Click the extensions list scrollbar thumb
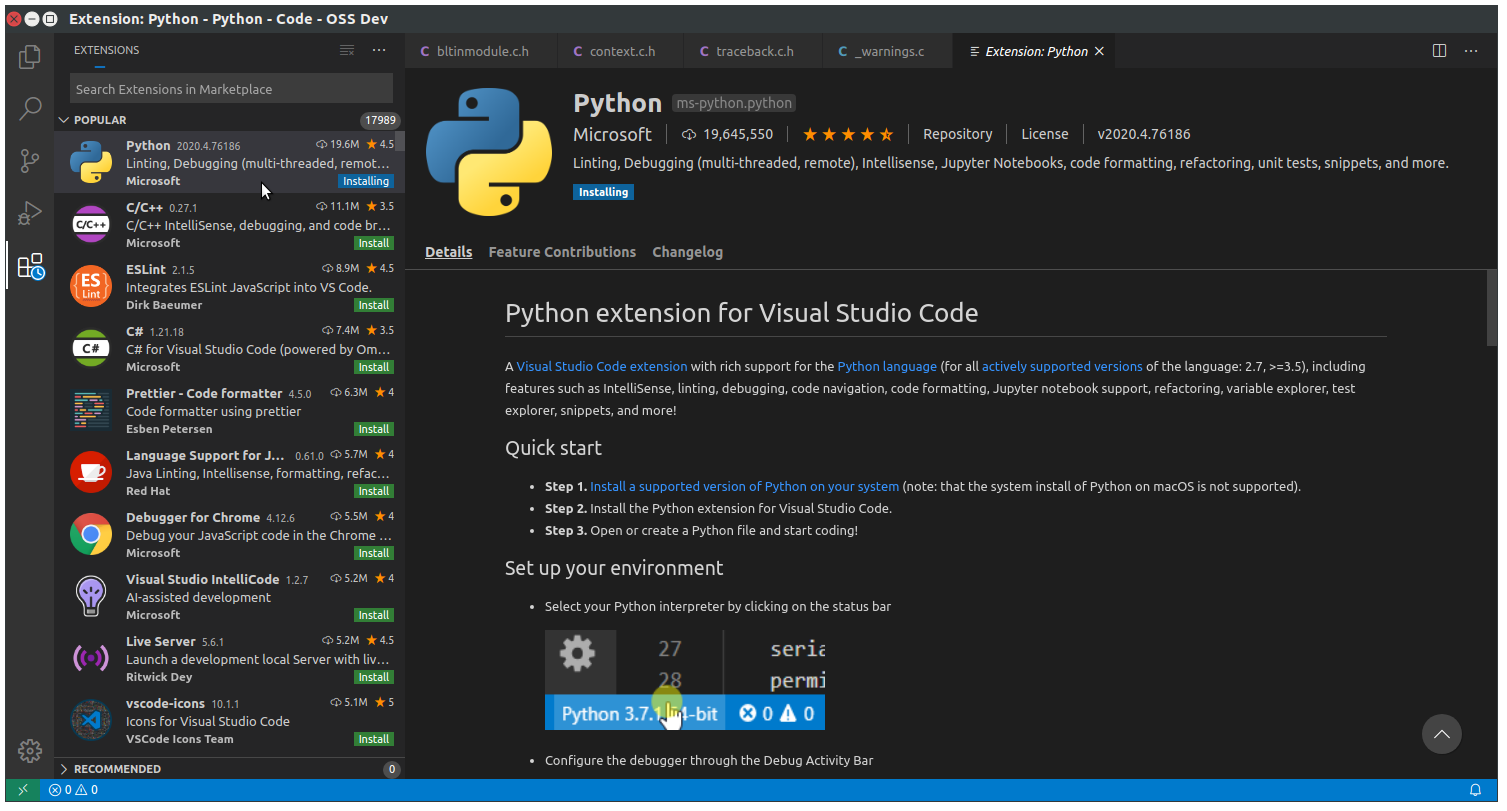Viewport: 1507px width, 811px height. pyautogui.click(x=400, y=142)
